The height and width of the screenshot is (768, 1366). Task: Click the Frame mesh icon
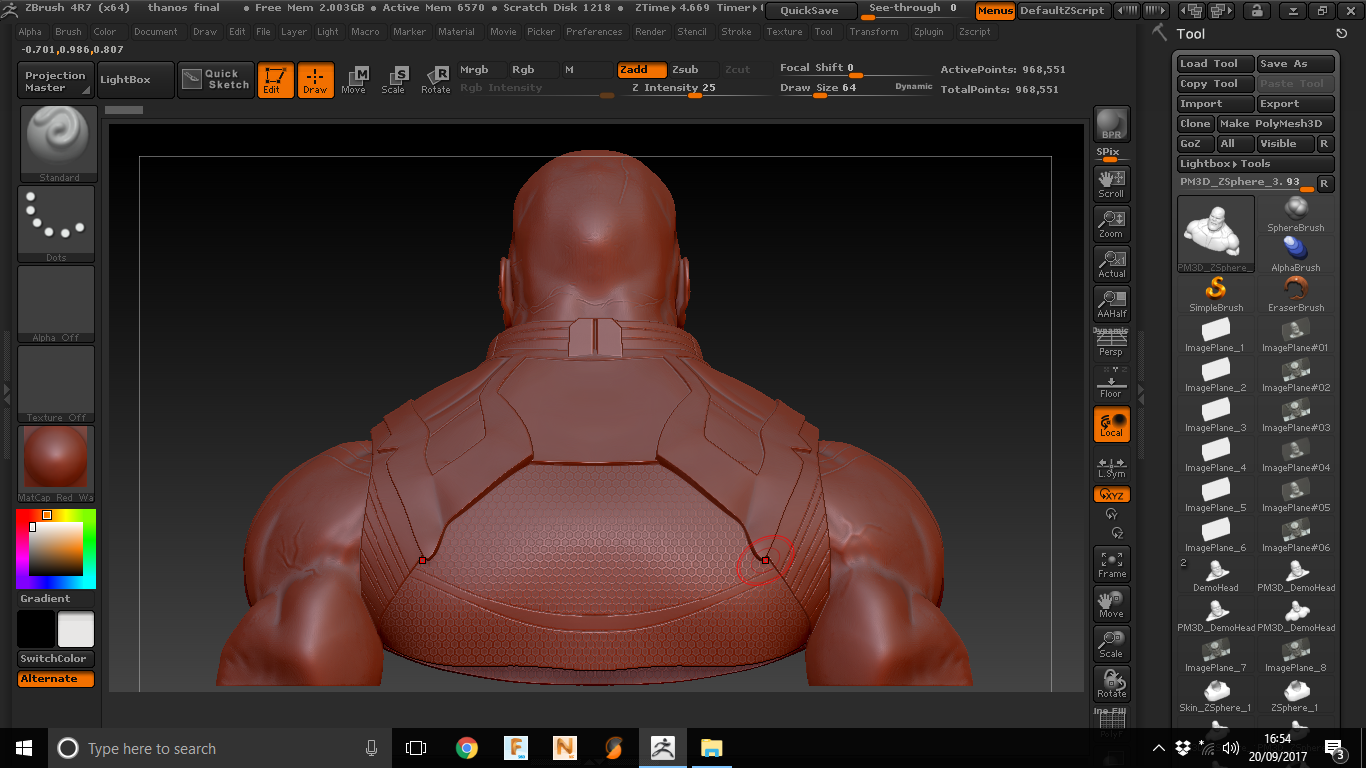point(1111,563)
